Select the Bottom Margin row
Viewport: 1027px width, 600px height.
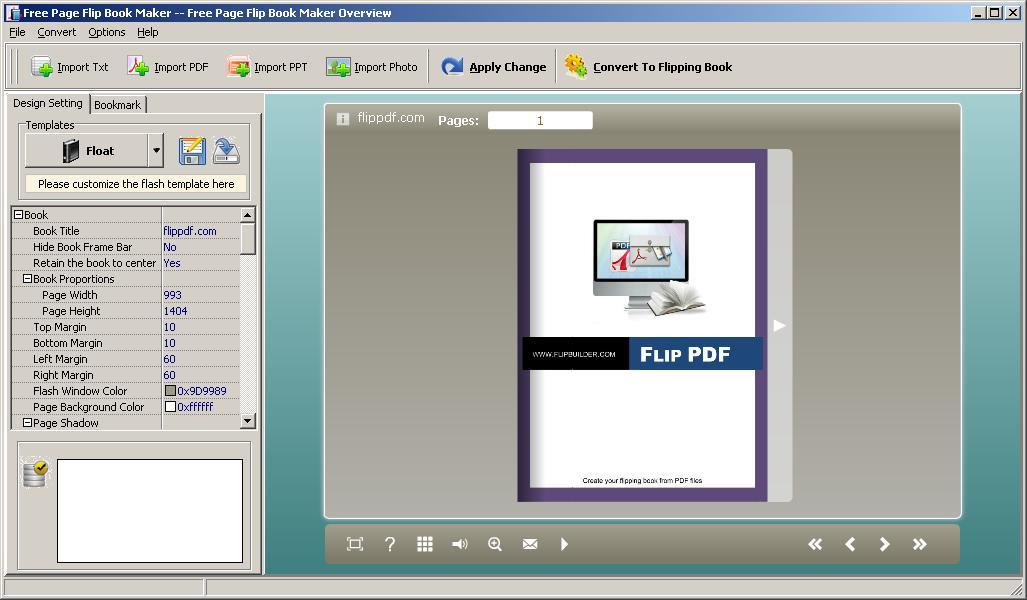(x=126, y=343)
